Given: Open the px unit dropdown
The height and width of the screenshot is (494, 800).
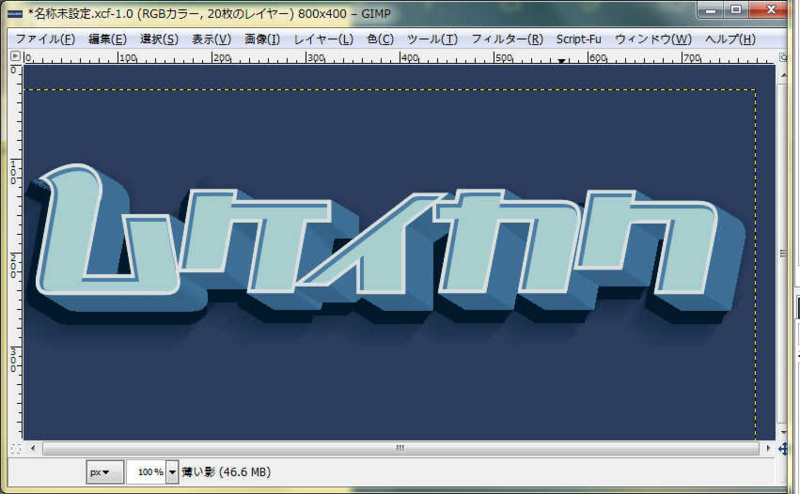Looking at the screenshot, I should click(105, 472).
